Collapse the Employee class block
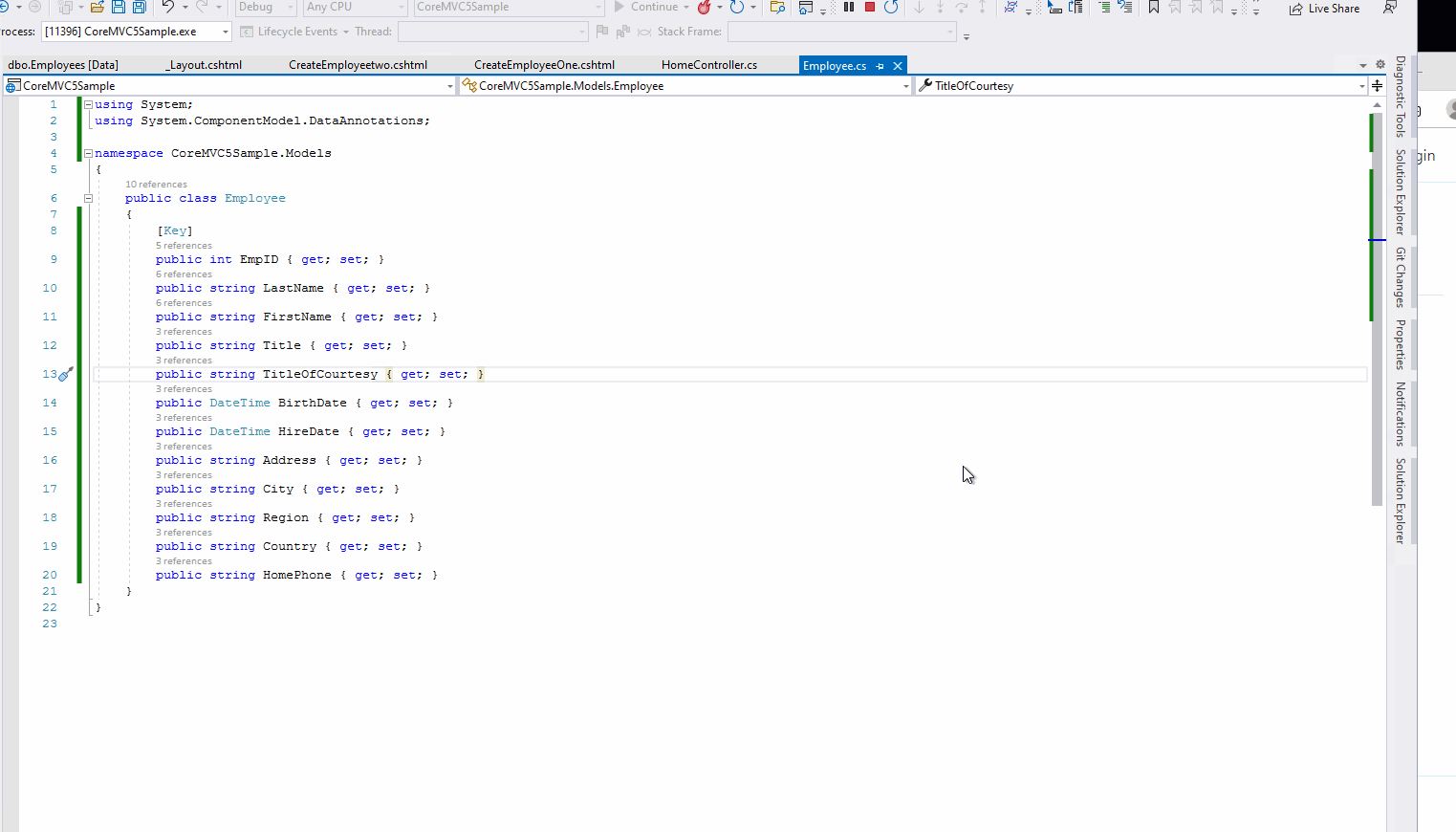 pyautogui.click(x=88, y=198)
